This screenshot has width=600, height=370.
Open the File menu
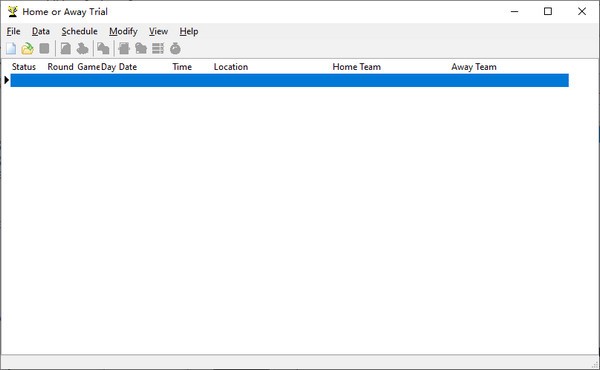pos(13,31)
